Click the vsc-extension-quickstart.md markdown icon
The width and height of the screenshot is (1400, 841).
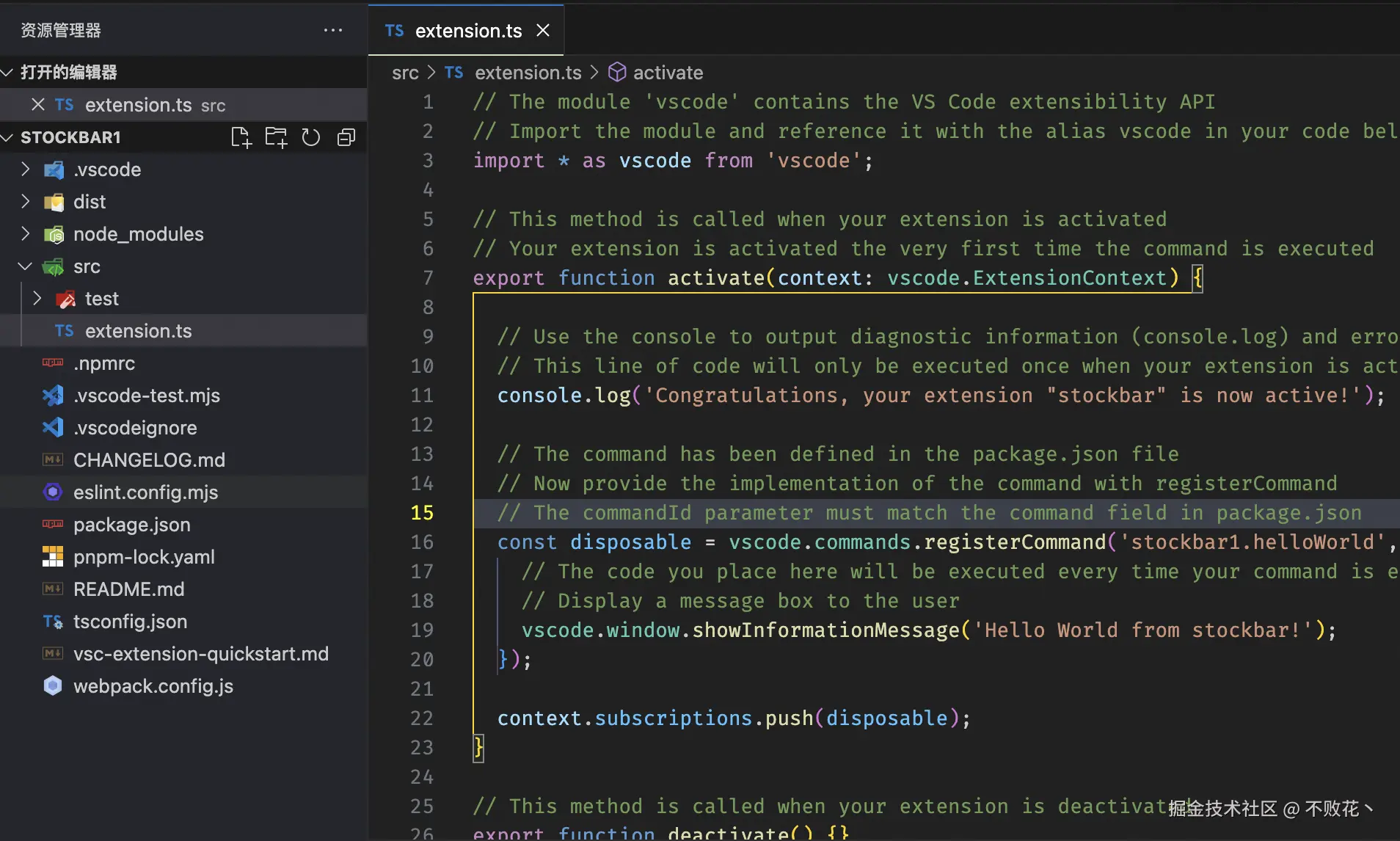53,653
